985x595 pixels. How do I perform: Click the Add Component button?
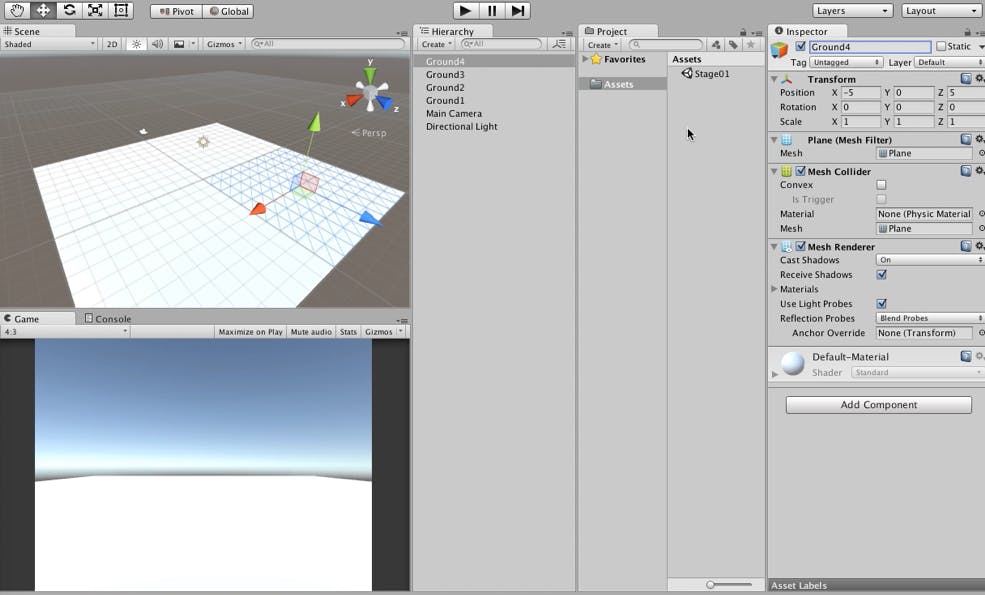pos(878,405)
